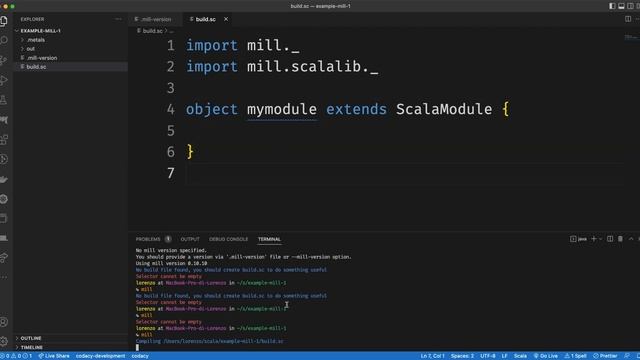The image size is (640, 360).
Task: Switch to the PROBLEMS tab
Action: pyautogui.click(x=148, y=239)
